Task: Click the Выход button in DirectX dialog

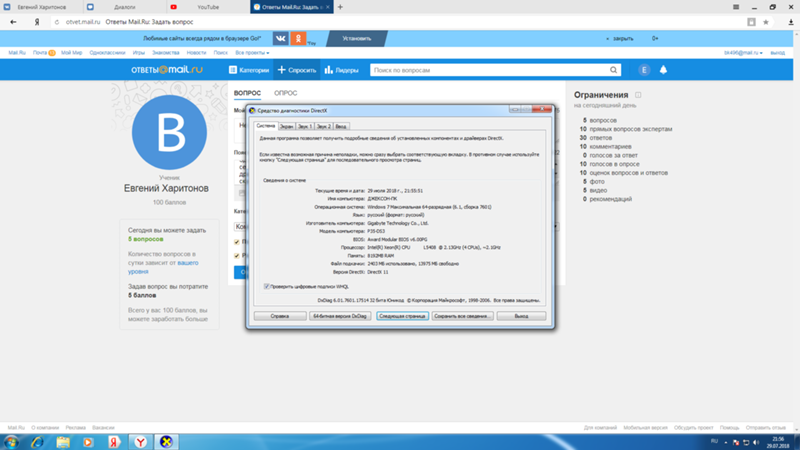Action: [521, 316]
